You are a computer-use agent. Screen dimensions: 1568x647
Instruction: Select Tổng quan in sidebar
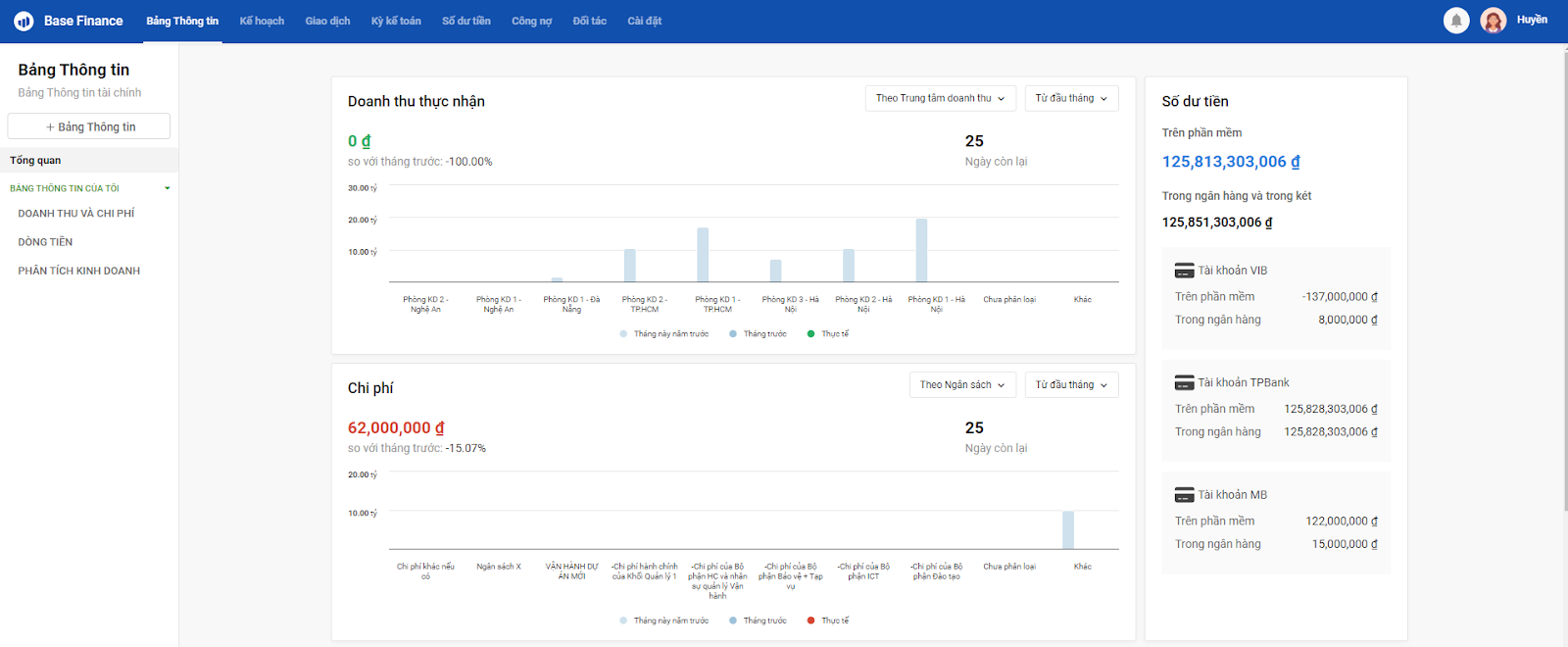(x=89, y=160)
